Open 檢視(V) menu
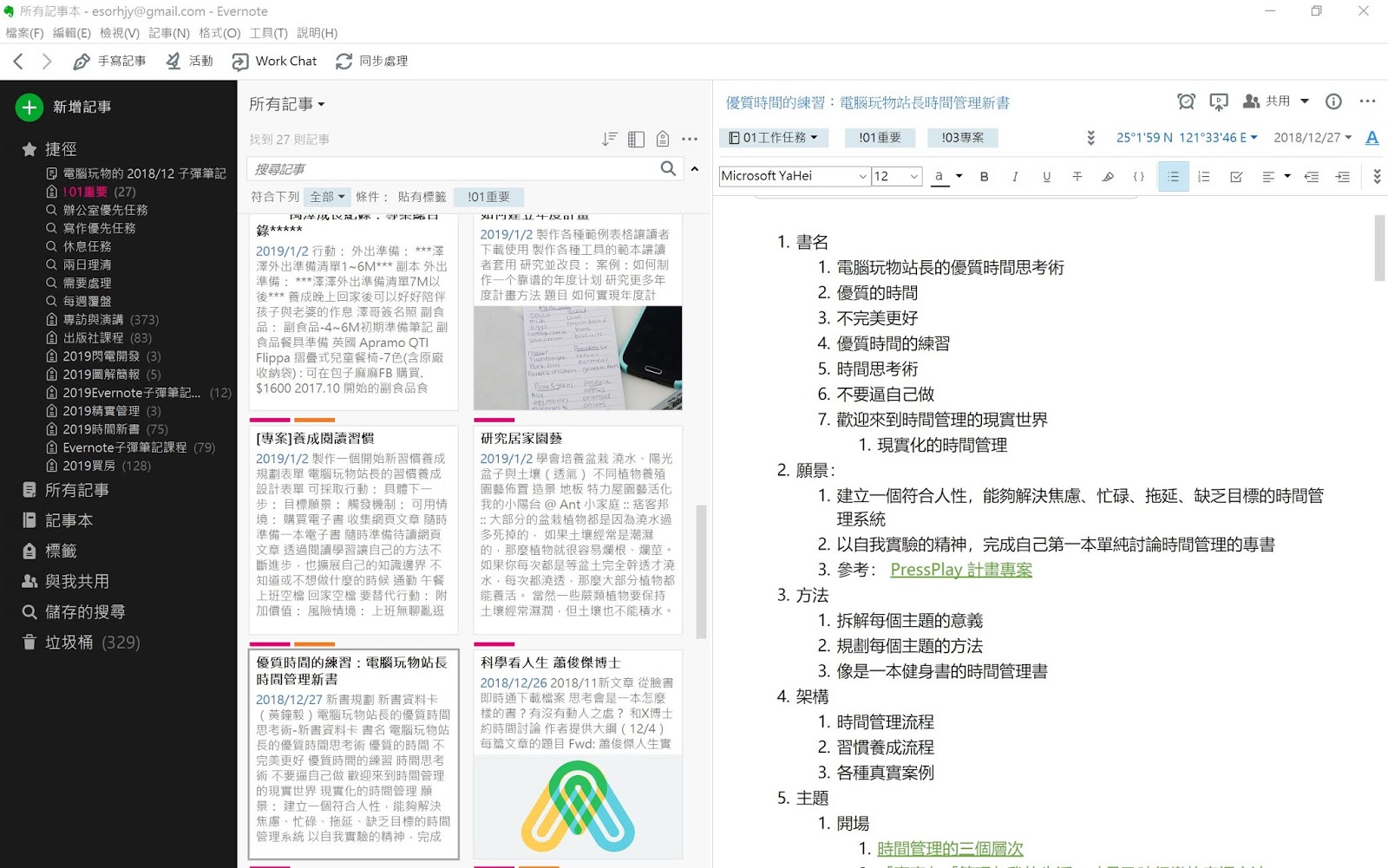 coord(119,33)
